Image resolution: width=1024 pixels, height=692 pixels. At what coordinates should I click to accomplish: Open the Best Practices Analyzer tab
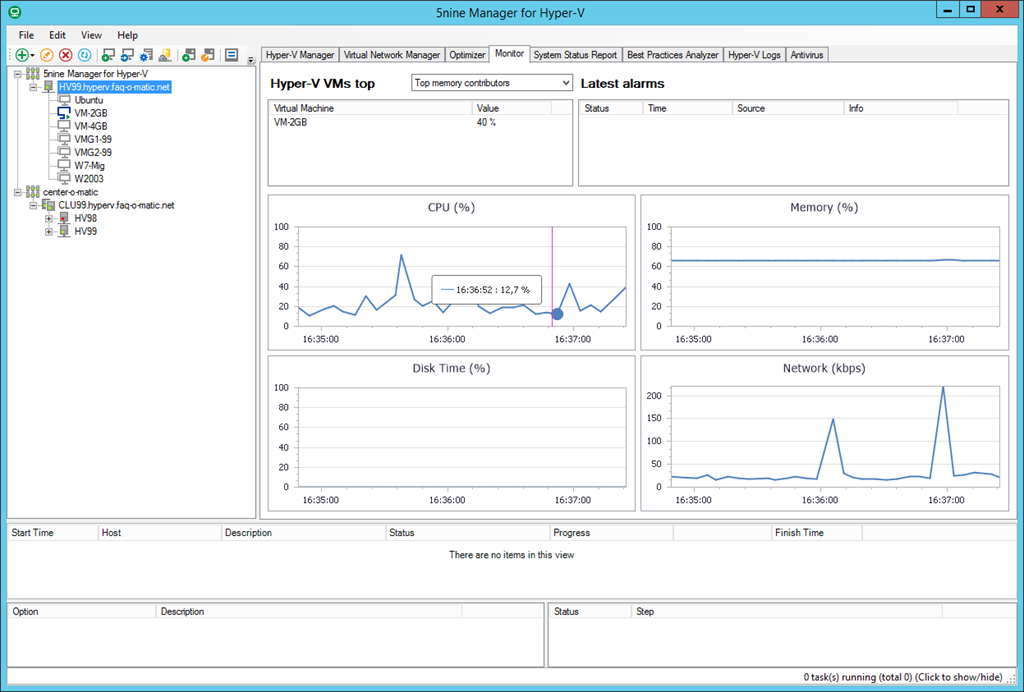point(673,55)
